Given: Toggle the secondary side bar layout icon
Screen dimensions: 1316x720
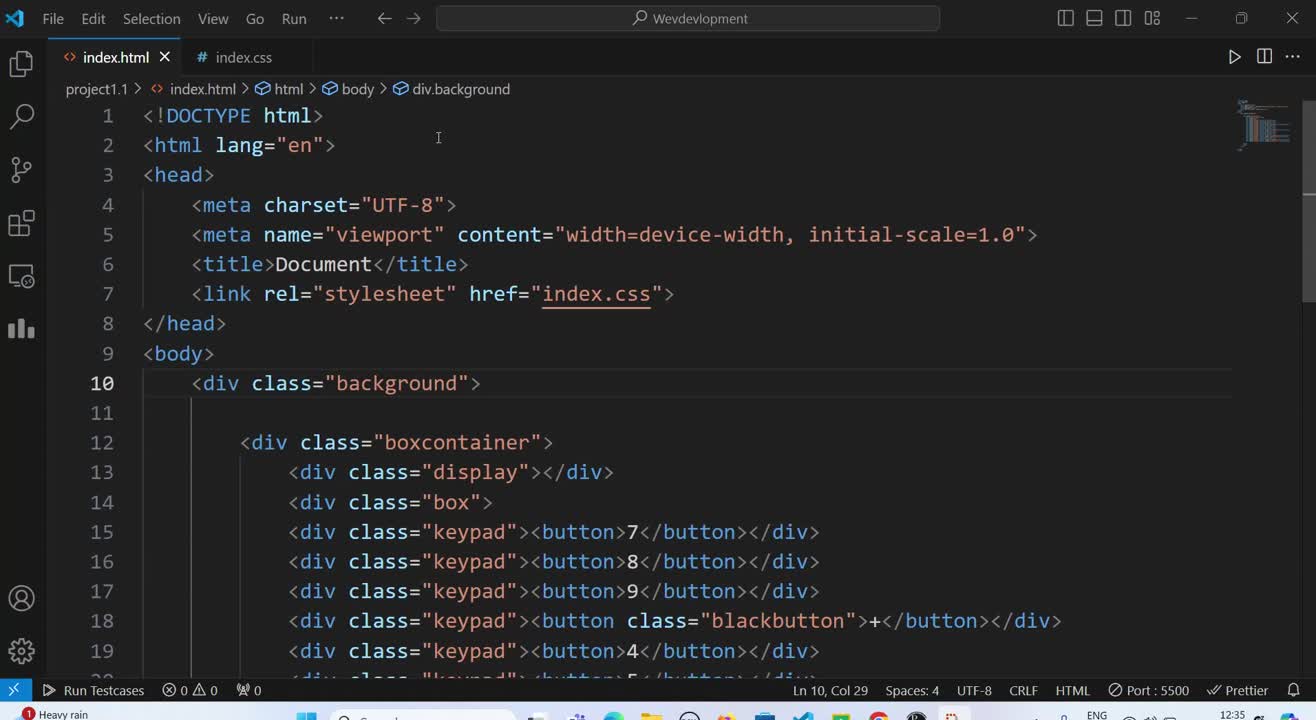Looking at the screenshot, I should tap(1123, 18).
